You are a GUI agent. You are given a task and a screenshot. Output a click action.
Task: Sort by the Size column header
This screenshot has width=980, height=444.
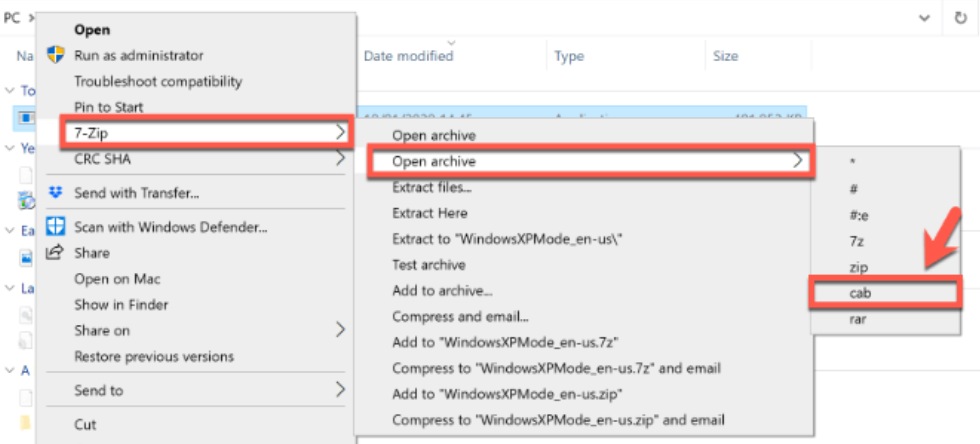(x=726, y=56)
